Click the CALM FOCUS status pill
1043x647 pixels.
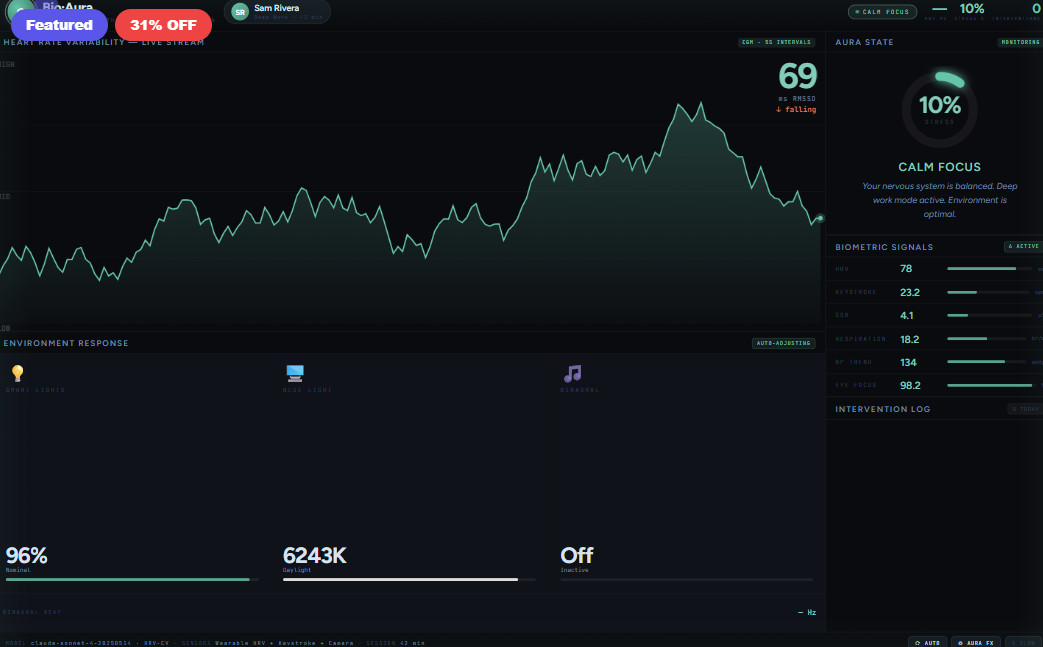coord(882,12)
